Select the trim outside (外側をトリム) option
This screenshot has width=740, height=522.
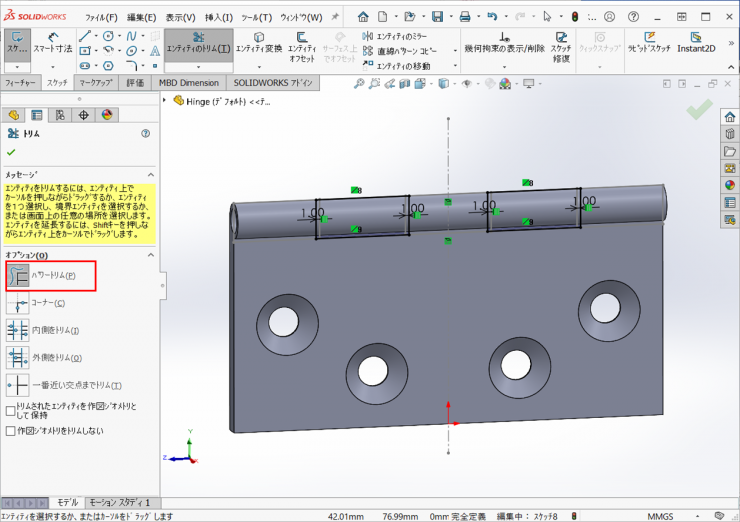pos(18,357)
